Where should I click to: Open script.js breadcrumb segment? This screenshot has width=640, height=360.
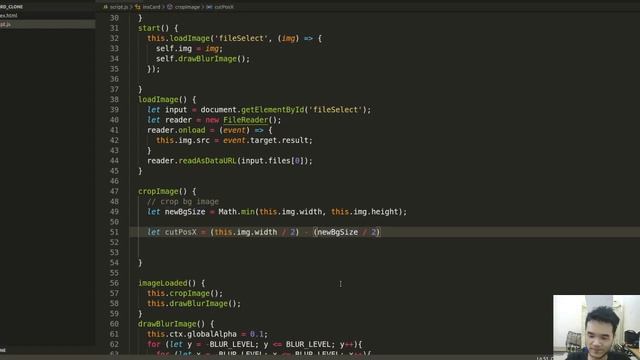[119, 7]
